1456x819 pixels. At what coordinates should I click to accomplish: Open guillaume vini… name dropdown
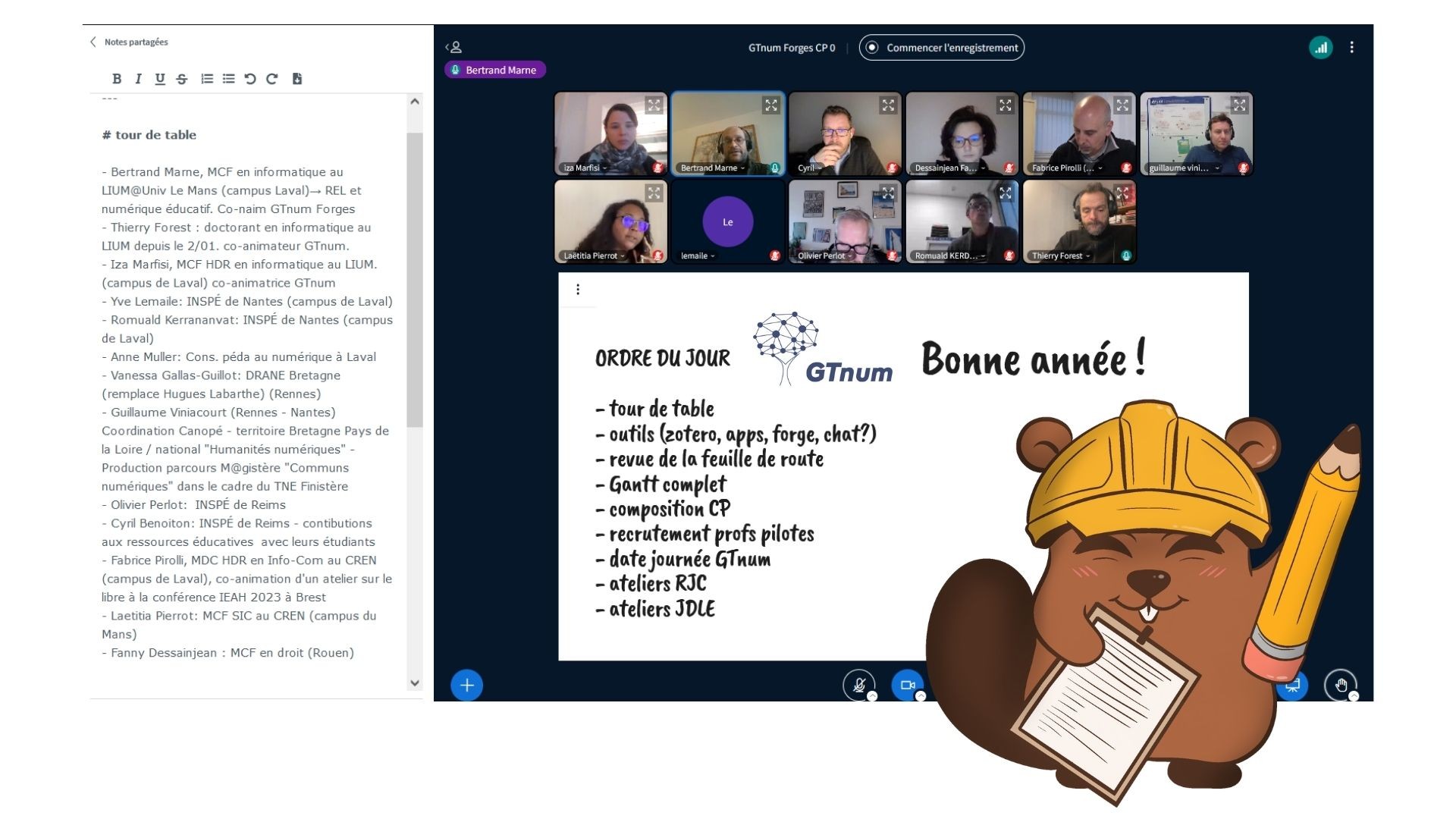(x=1184, y=168)
